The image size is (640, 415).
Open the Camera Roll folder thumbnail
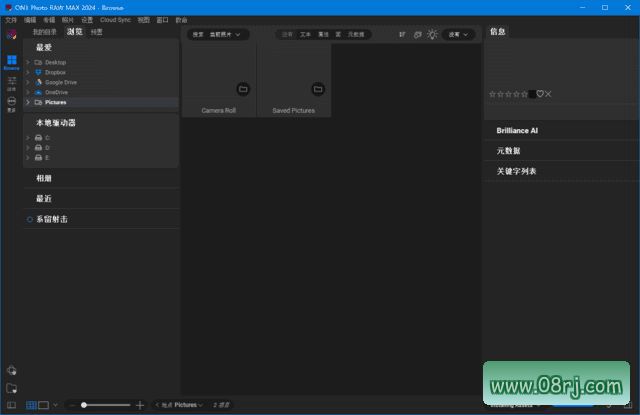(219, 80)
